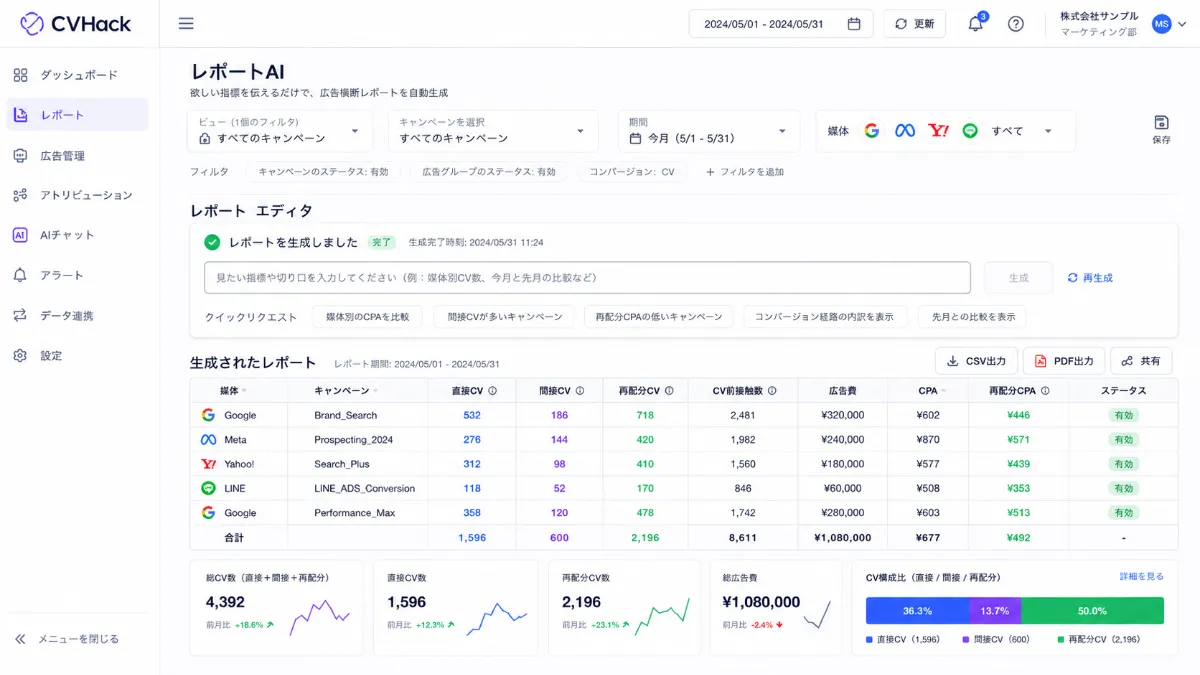This screenshot has width=1200, height=675.
Task: Click the save (保存) disk icon
Action: click(1161, 129)
